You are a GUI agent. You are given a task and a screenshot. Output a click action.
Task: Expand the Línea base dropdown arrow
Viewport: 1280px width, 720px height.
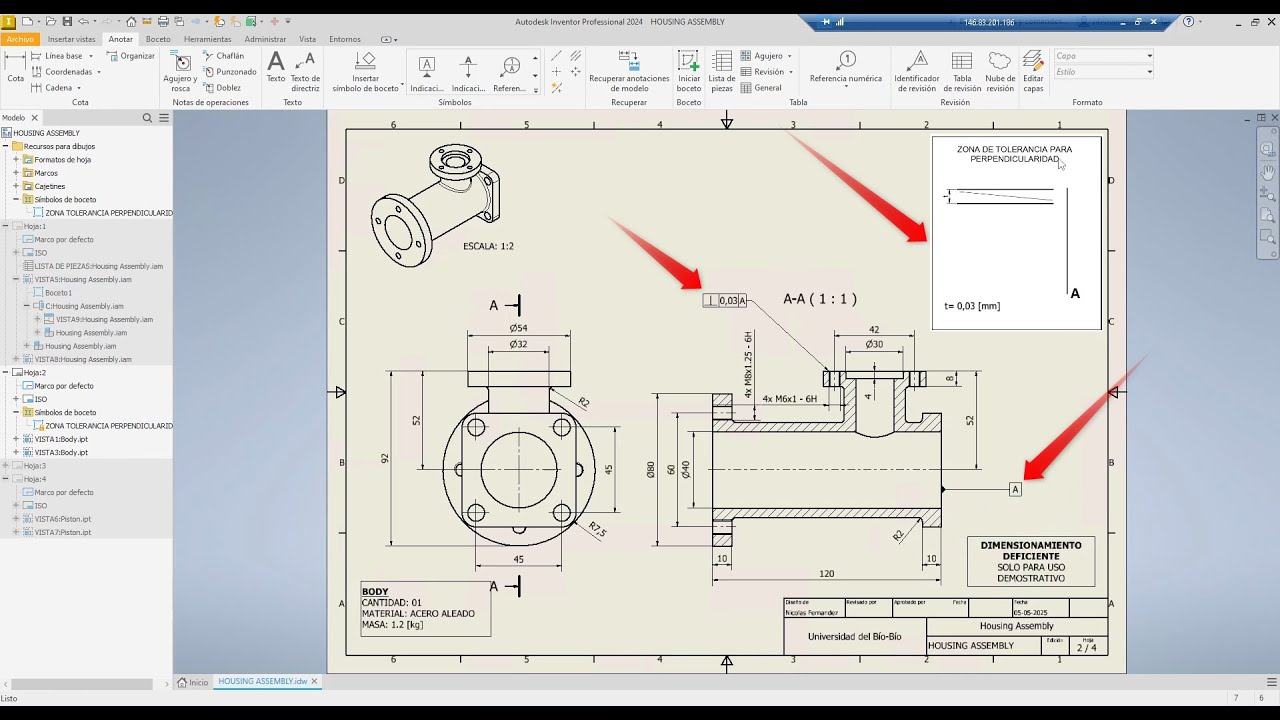click(91, 56)
